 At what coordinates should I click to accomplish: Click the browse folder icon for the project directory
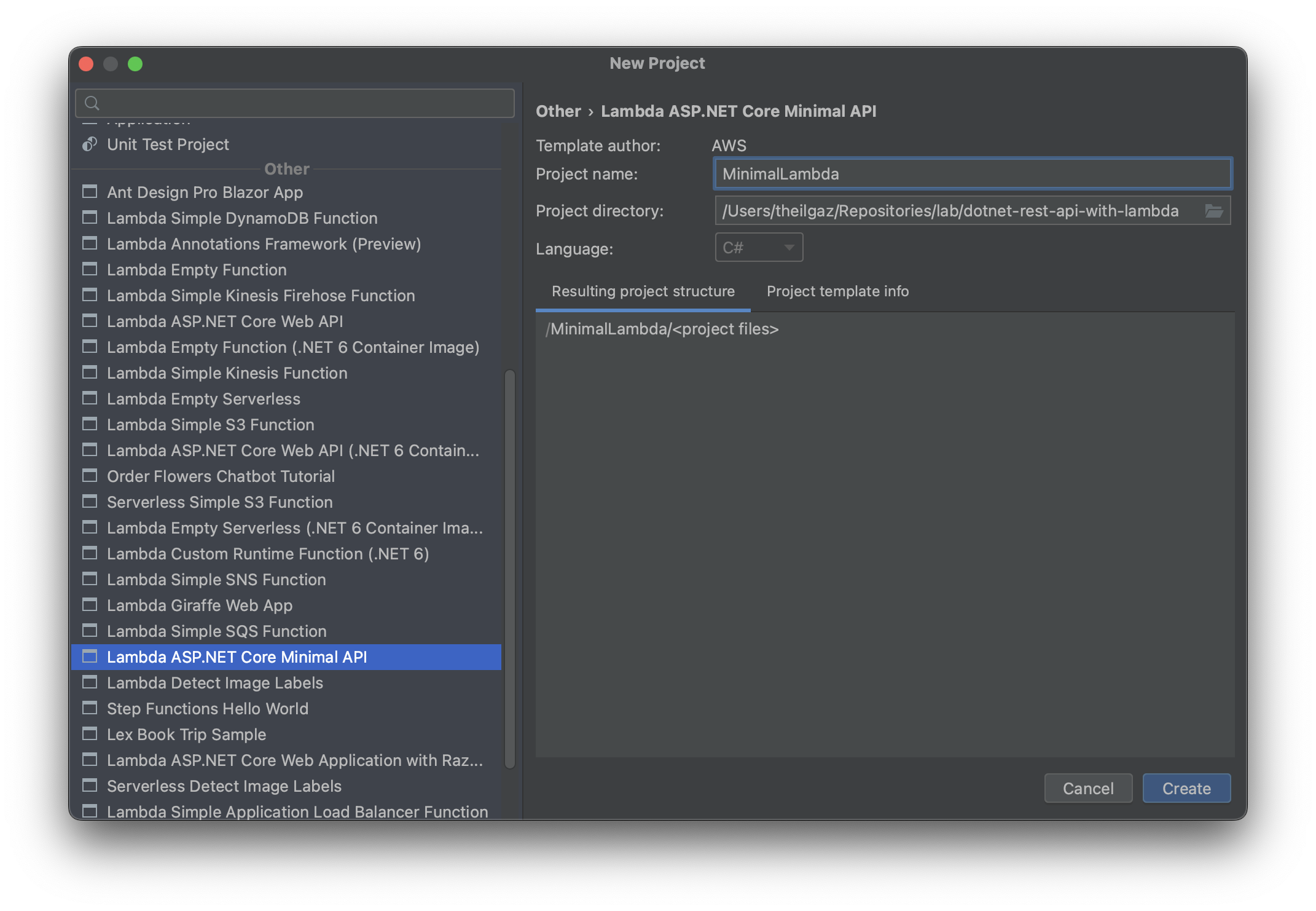point(1213,211)
